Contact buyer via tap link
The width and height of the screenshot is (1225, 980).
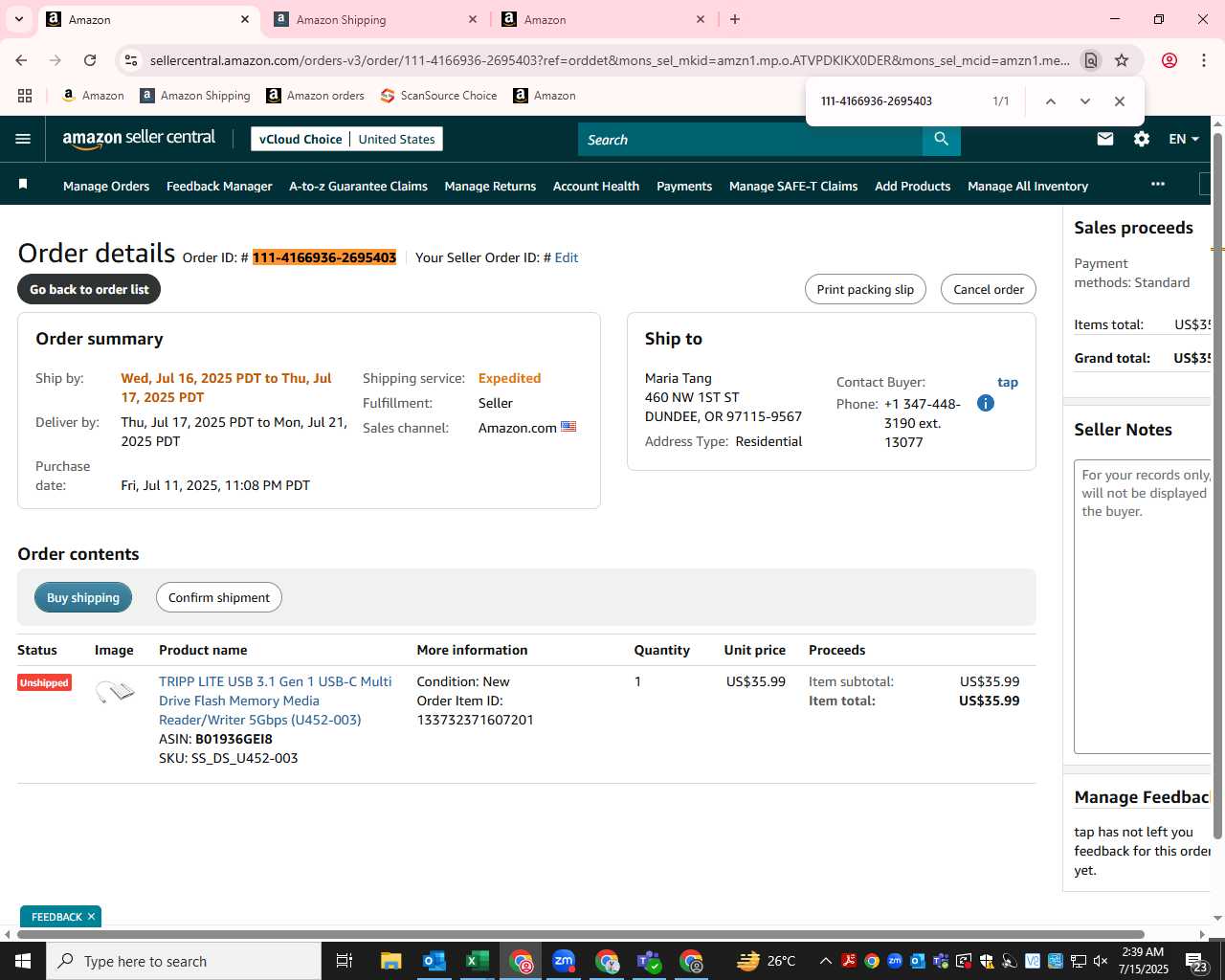tap(1008, 382)
